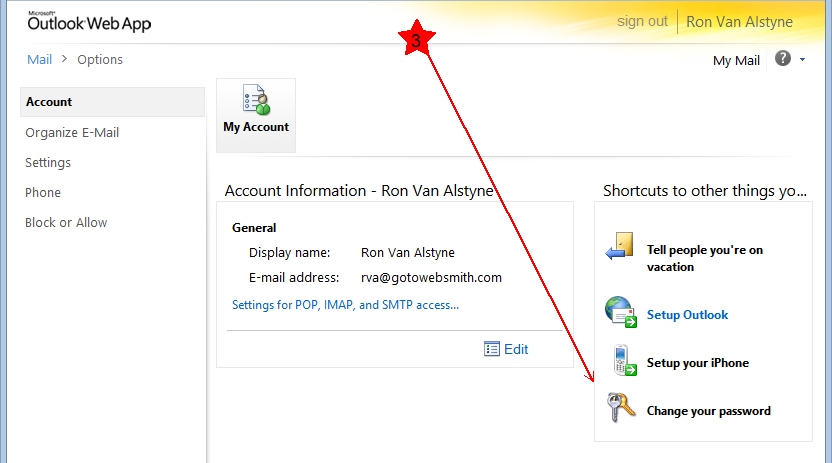Click the vacation auto-reply arrow icon
832x463 pixels.
coord(619,246)
